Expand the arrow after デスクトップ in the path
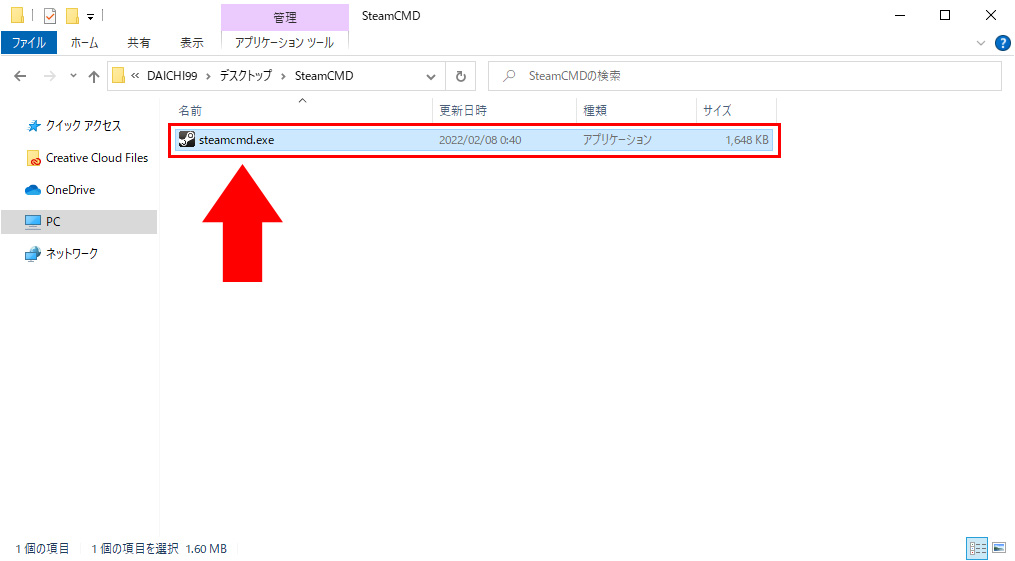Screen dimensions: 1015x561 coord(284,76)
